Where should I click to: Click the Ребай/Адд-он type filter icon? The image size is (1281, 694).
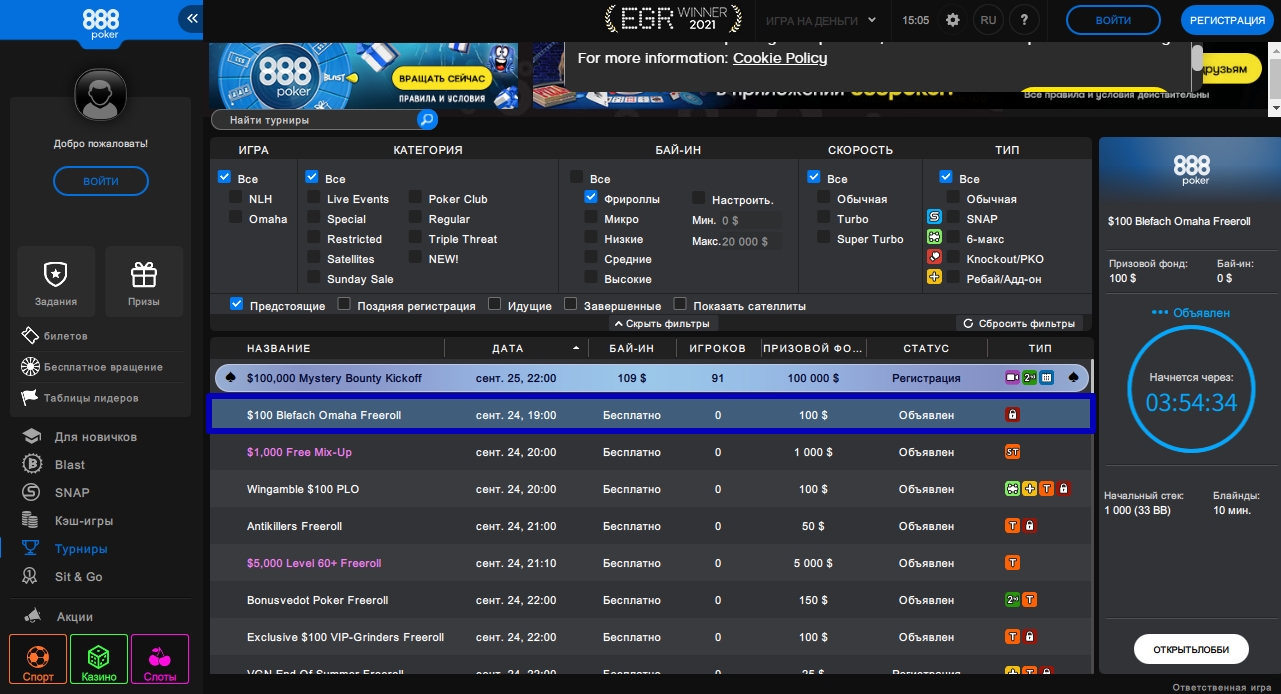[934, 277]
